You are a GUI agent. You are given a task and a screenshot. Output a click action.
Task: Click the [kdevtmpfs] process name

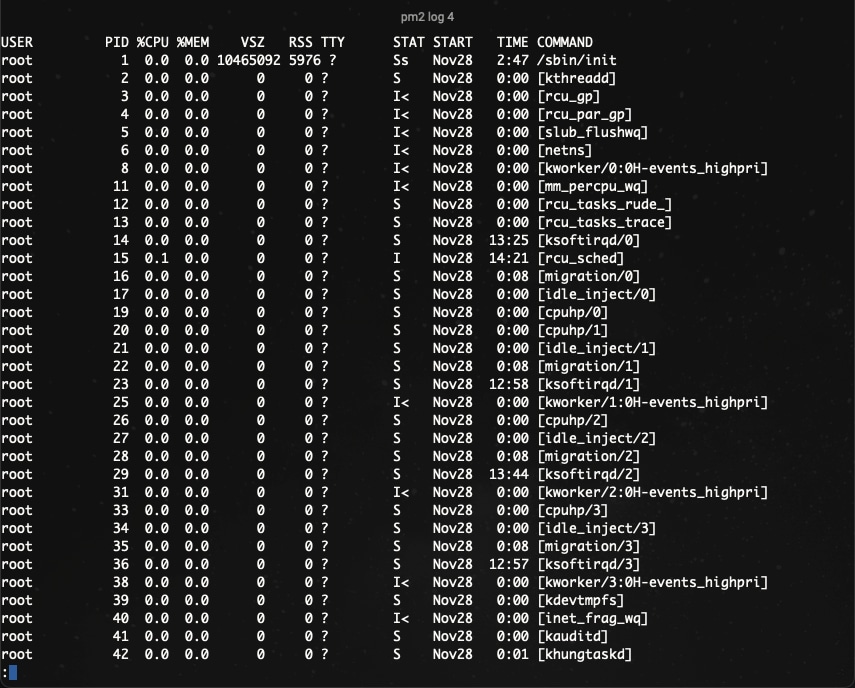[581, 600]
